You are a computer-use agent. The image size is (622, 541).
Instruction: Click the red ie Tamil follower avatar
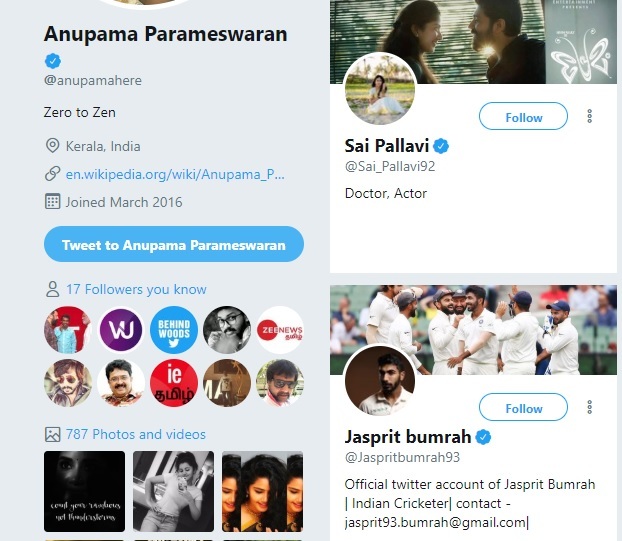click(174, 383)
